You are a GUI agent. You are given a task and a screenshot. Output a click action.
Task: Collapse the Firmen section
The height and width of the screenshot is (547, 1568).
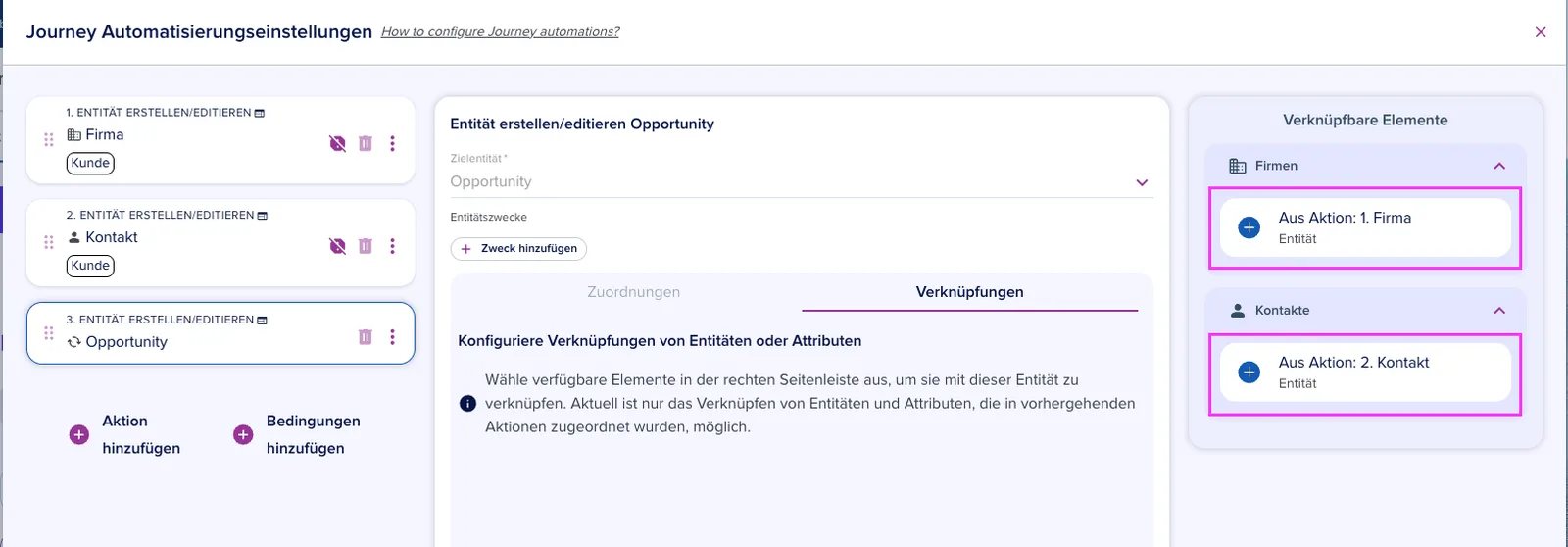point(1499,166)
